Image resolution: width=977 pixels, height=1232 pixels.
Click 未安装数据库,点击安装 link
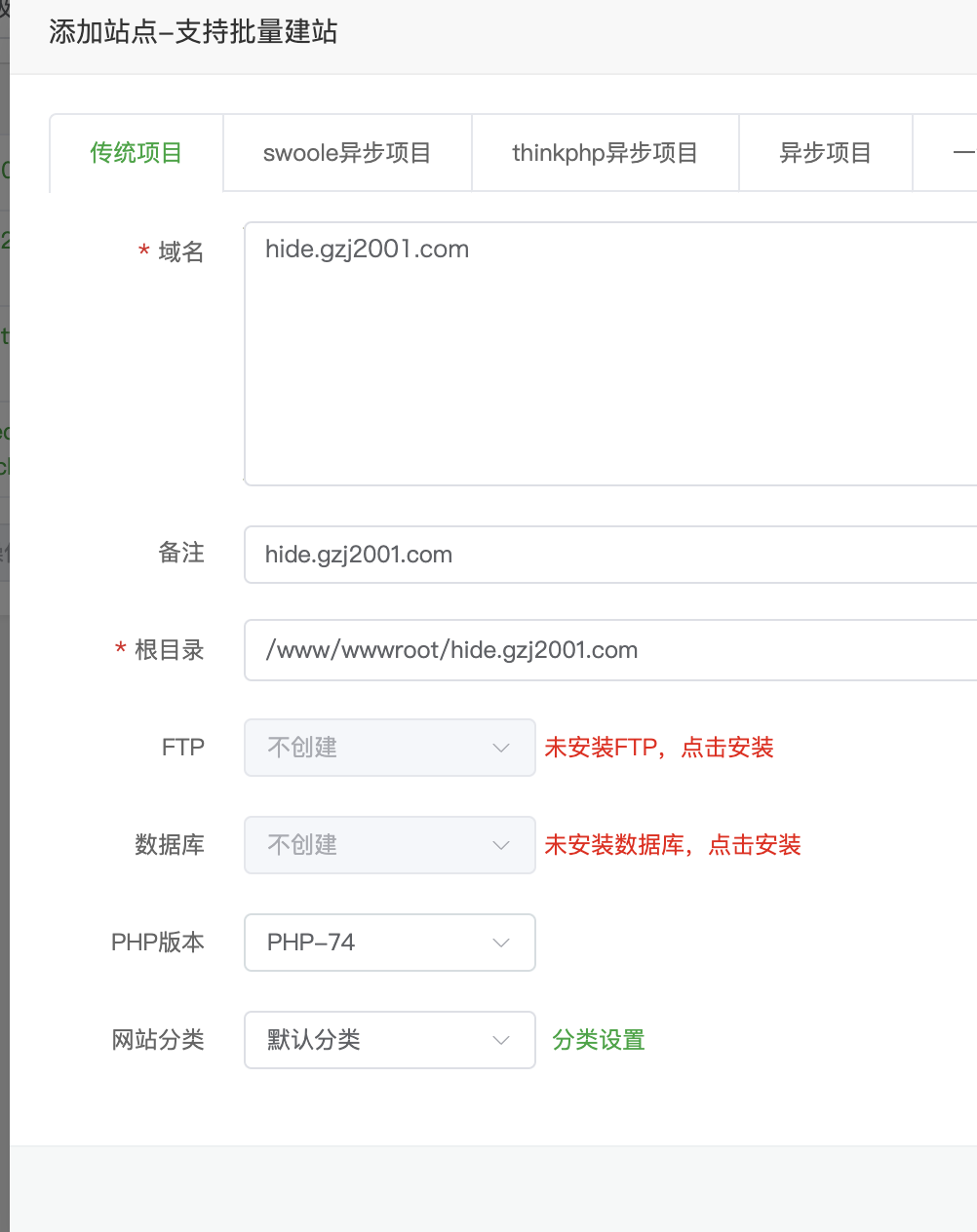point(673,845)
